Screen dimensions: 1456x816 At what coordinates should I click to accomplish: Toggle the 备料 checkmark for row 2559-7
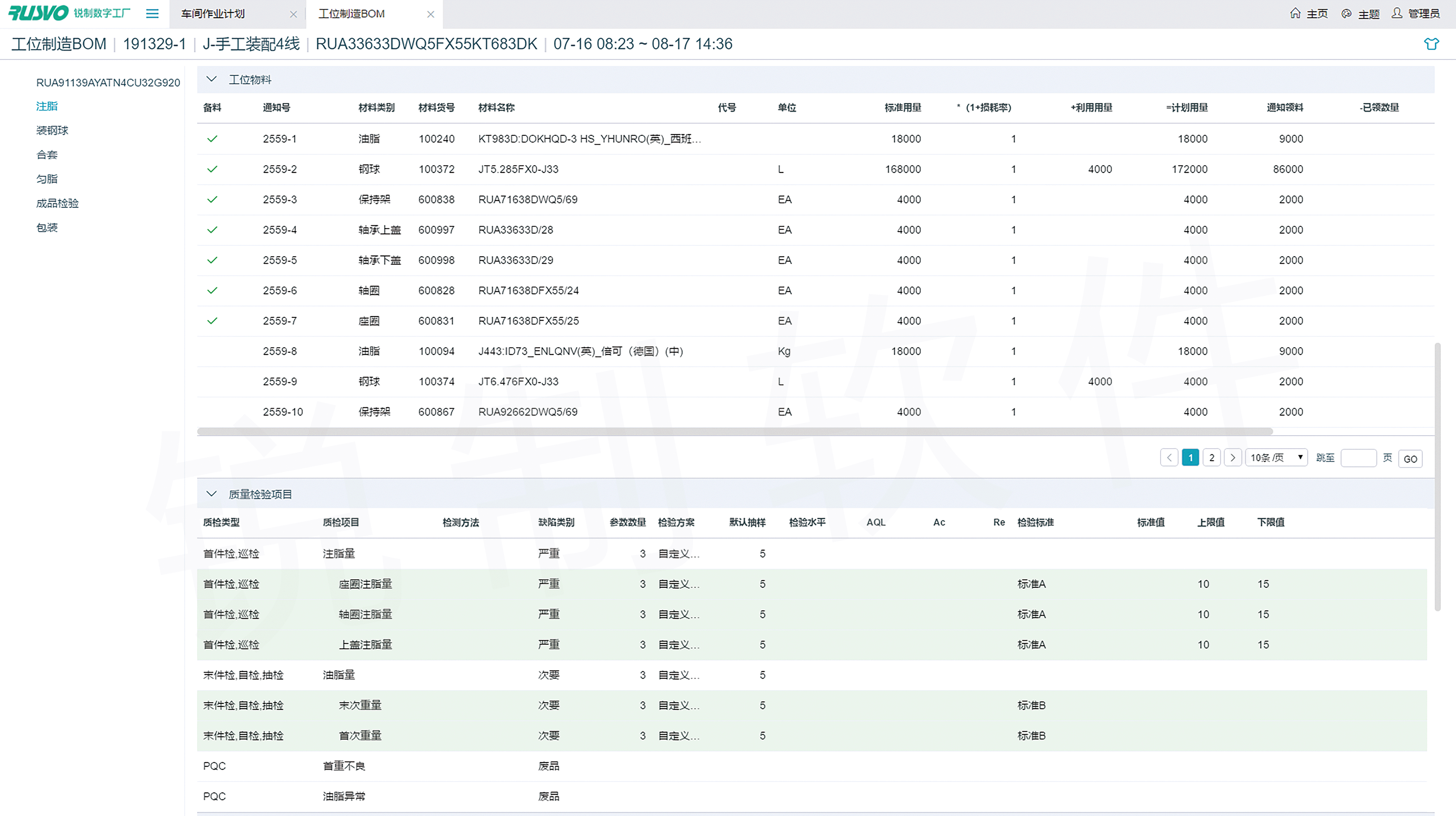(x=212, y=321)
